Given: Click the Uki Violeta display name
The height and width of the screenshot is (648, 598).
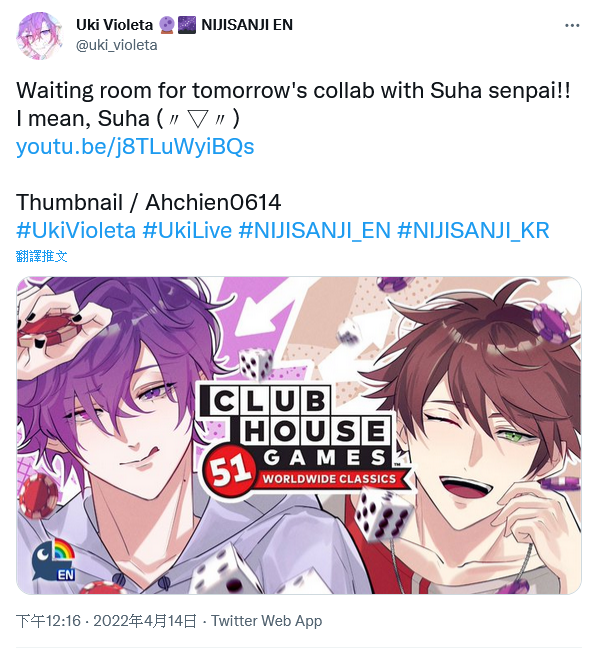Looking at the screenshot, I should (114, 25).
